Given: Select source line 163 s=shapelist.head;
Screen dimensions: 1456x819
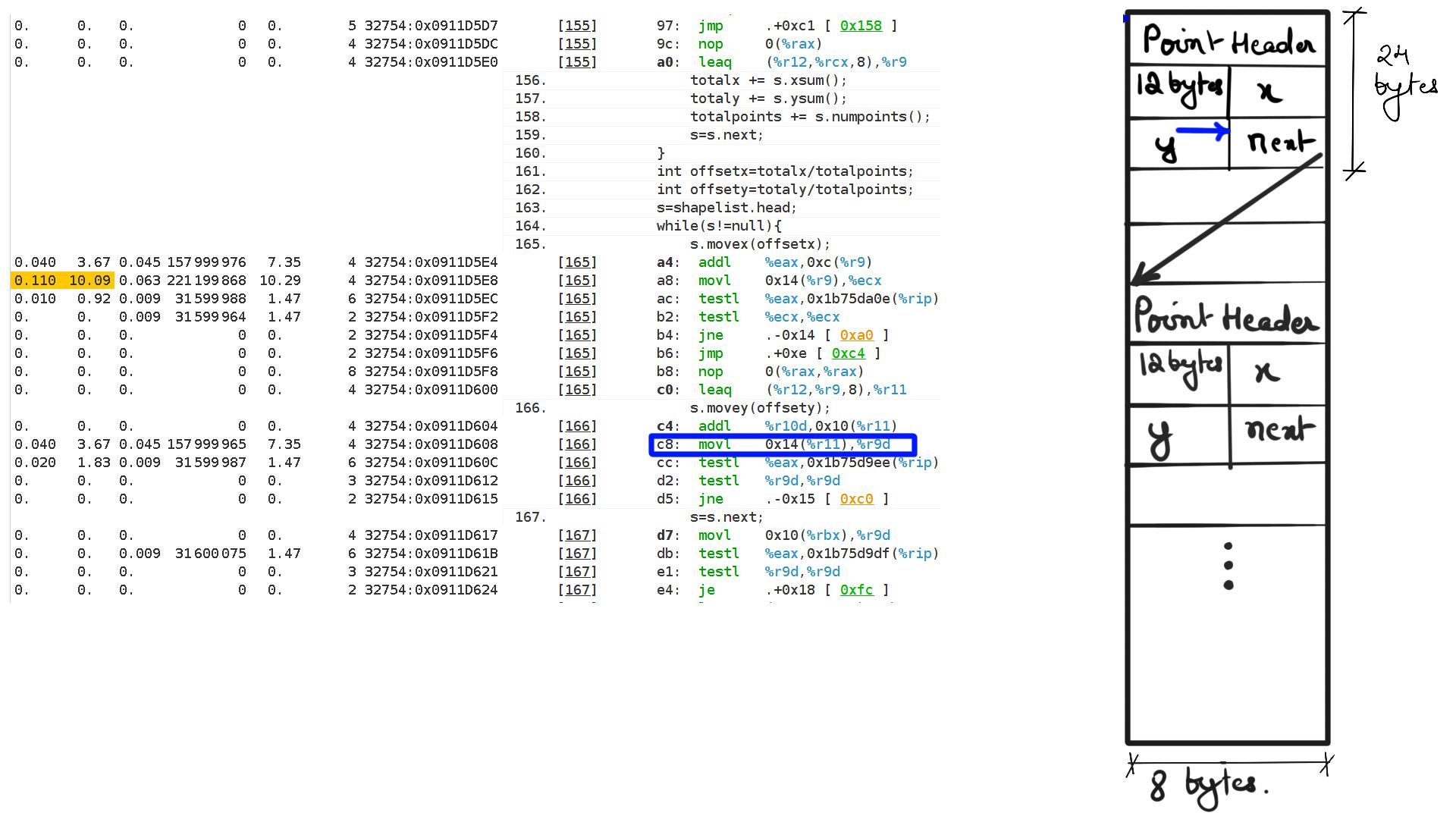Looking at the screenshot, I should [x=721, y=208].
